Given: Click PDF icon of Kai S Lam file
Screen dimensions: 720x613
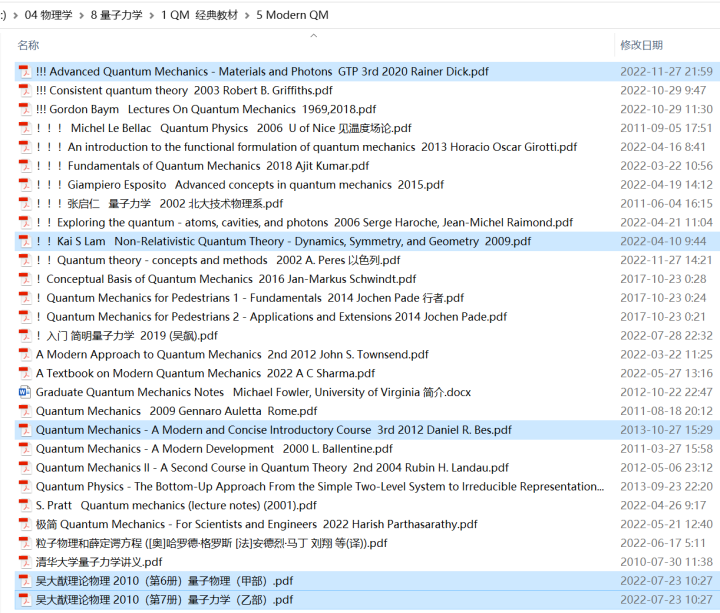Looking at the screenshot, I should pos(24,241).
